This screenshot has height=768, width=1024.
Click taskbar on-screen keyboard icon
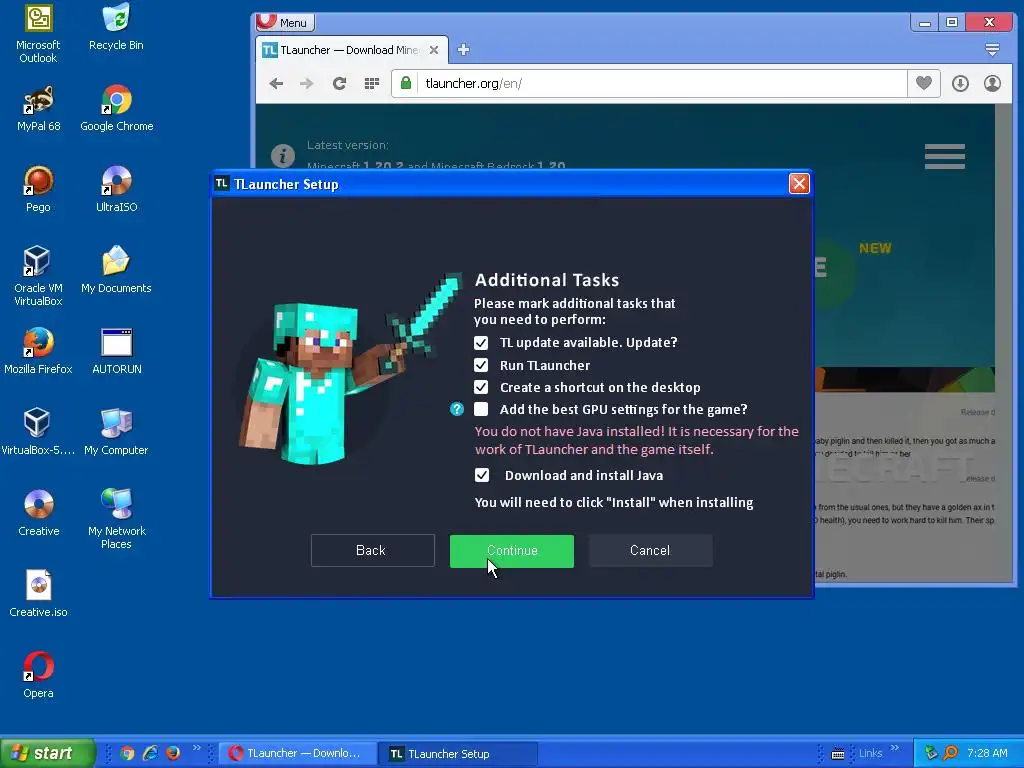(x=838, y=754)
